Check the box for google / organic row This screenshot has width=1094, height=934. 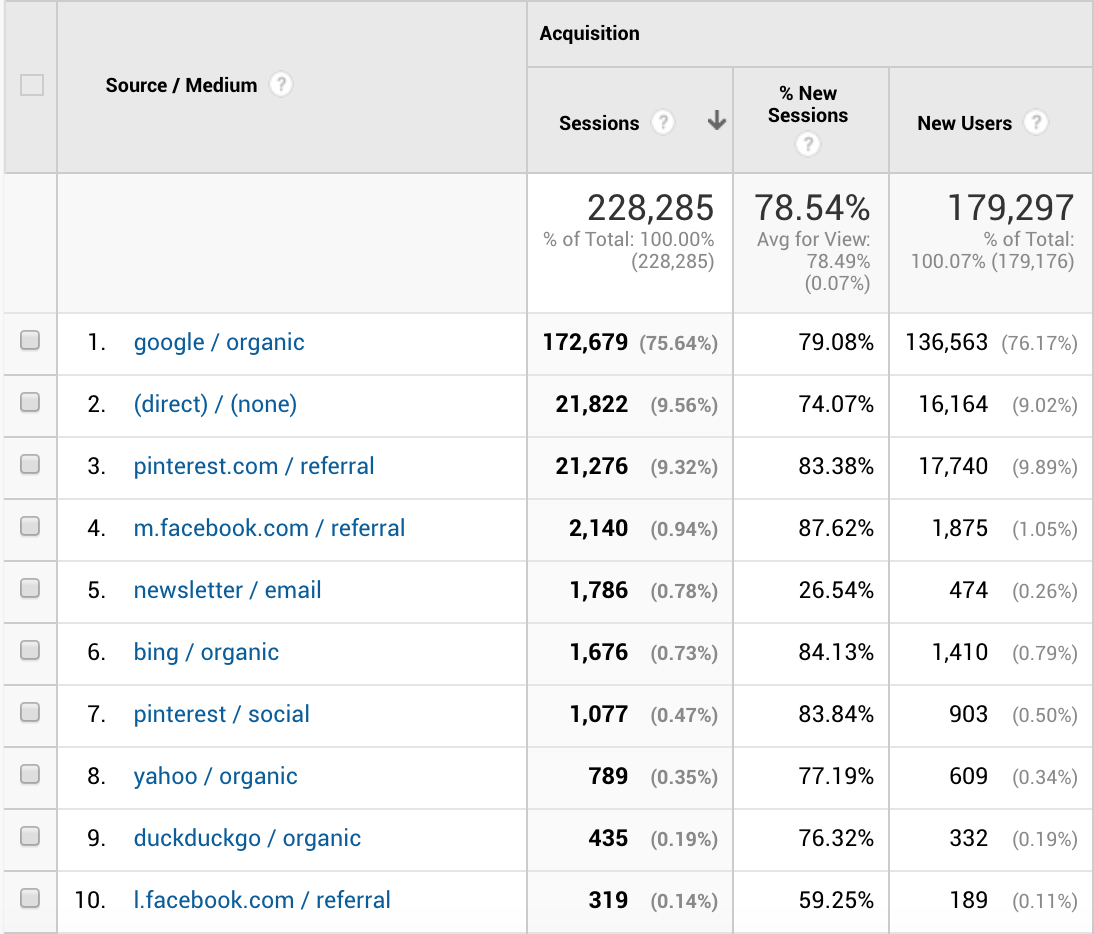coord(30,341)
